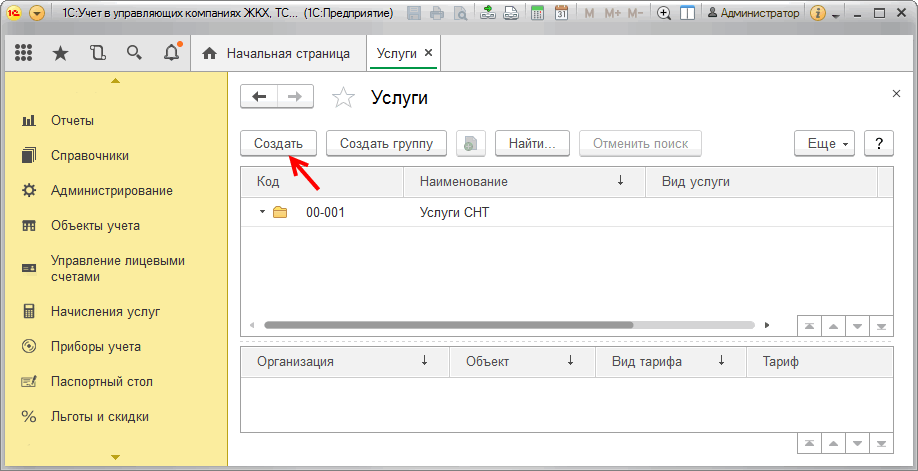
Task: Click the save diskette icon in title bar
Action: pos(415,13)
